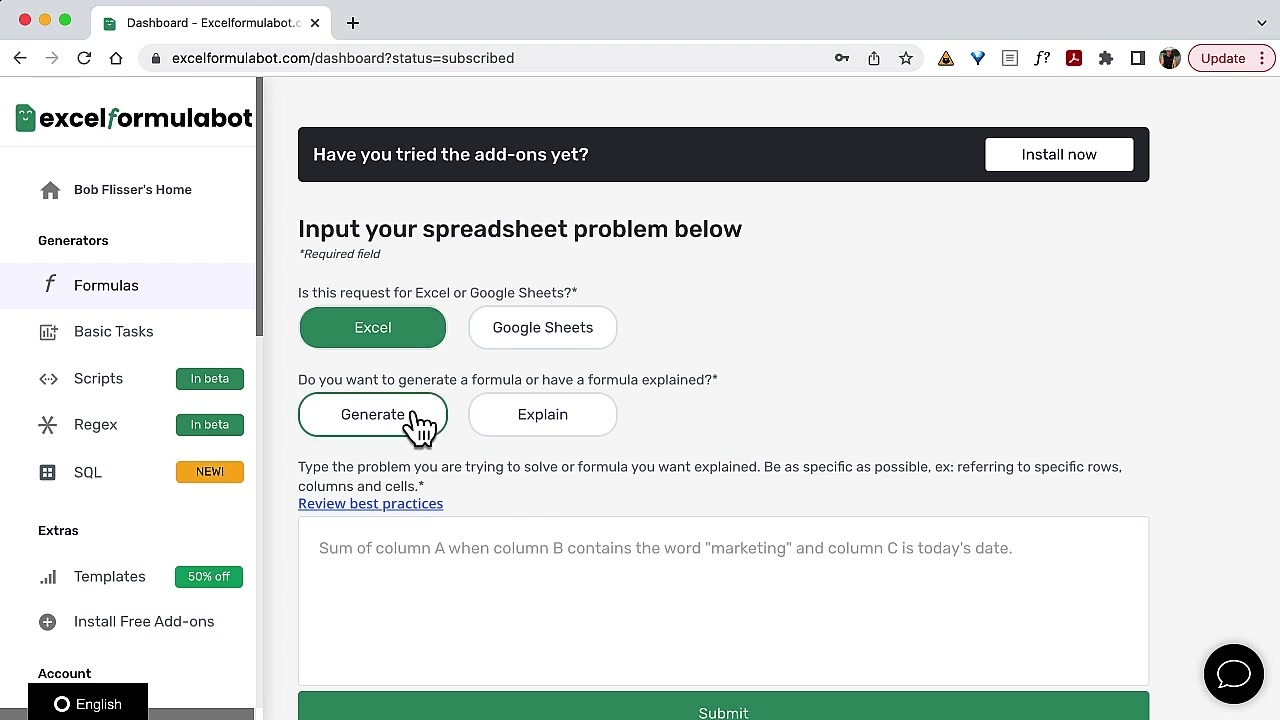Open the red Acrobat PDF extension
The width and height of the screenshot is (1280, 720).
[x=1074, y=58]
